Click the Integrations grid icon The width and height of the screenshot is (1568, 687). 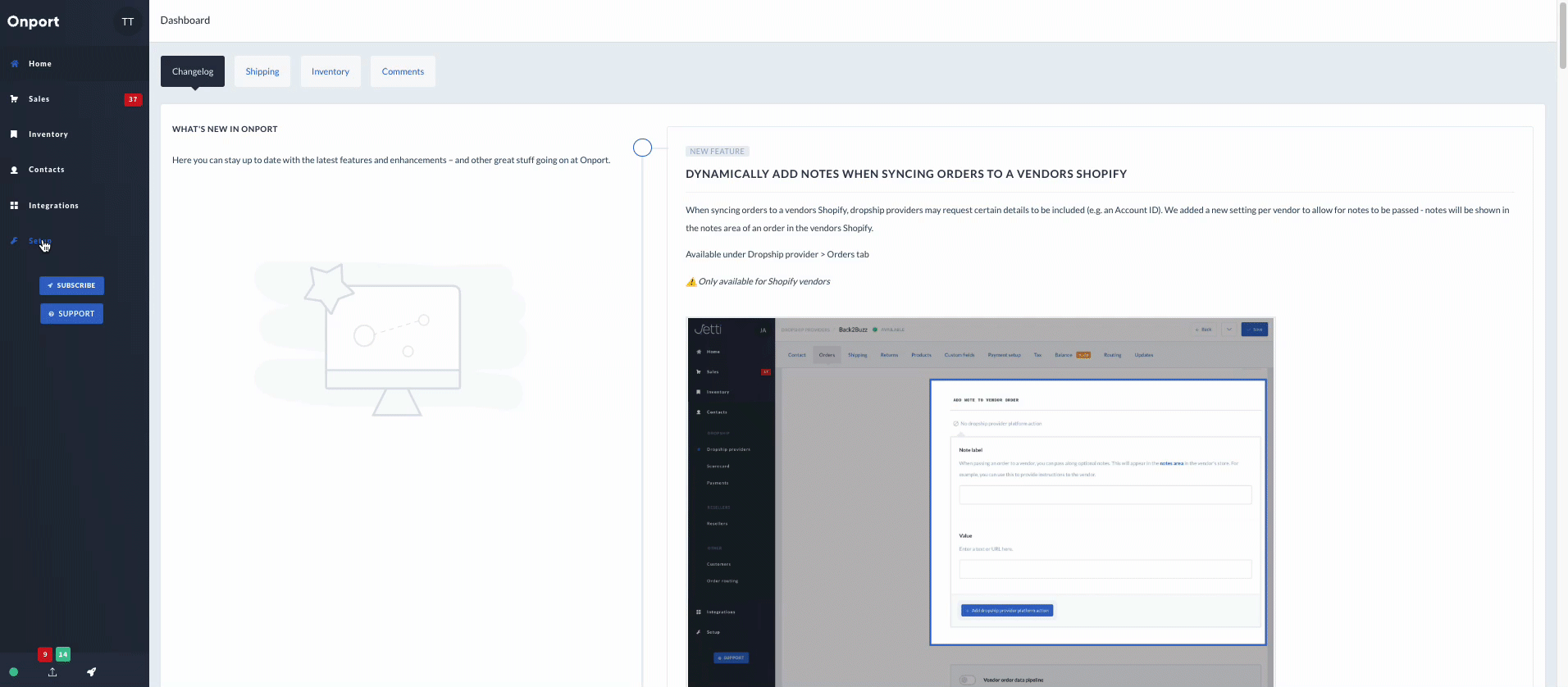click(x=14, y=206)
